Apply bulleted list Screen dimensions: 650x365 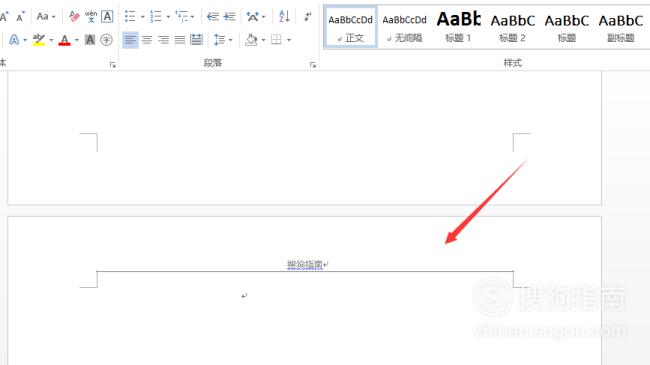tap(130, 17)
